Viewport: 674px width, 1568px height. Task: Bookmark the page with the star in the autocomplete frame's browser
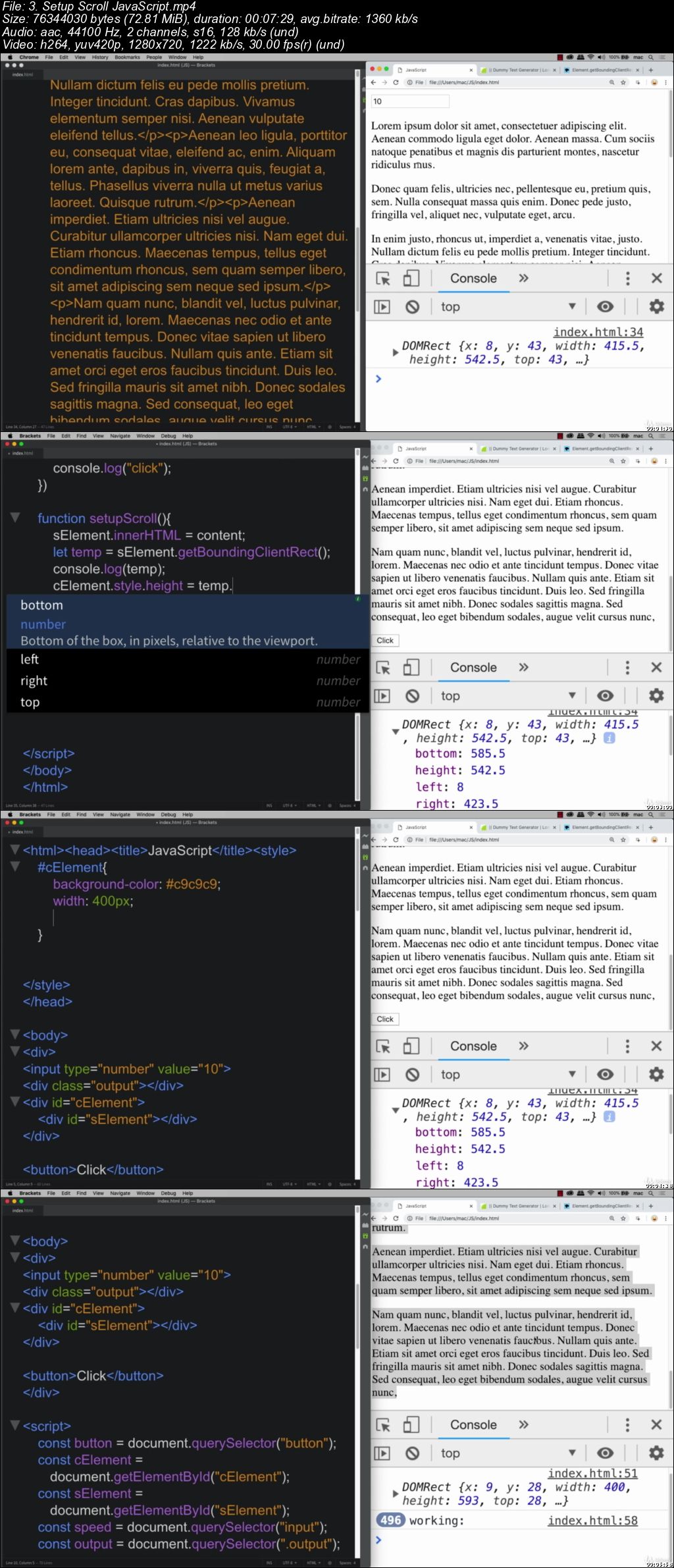click(x=623, y=461)
